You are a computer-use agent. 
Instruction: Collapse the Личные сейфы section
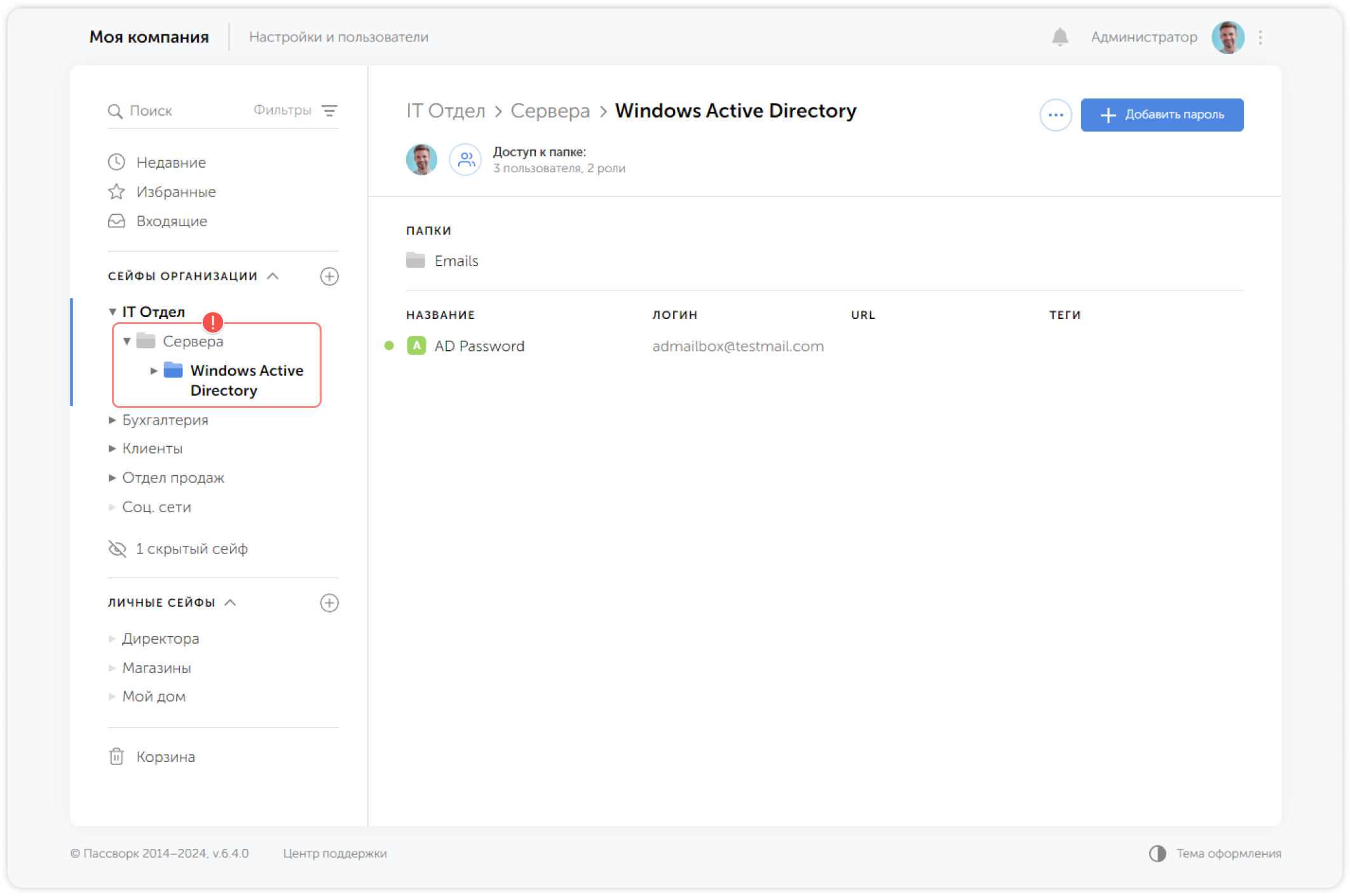231,602
